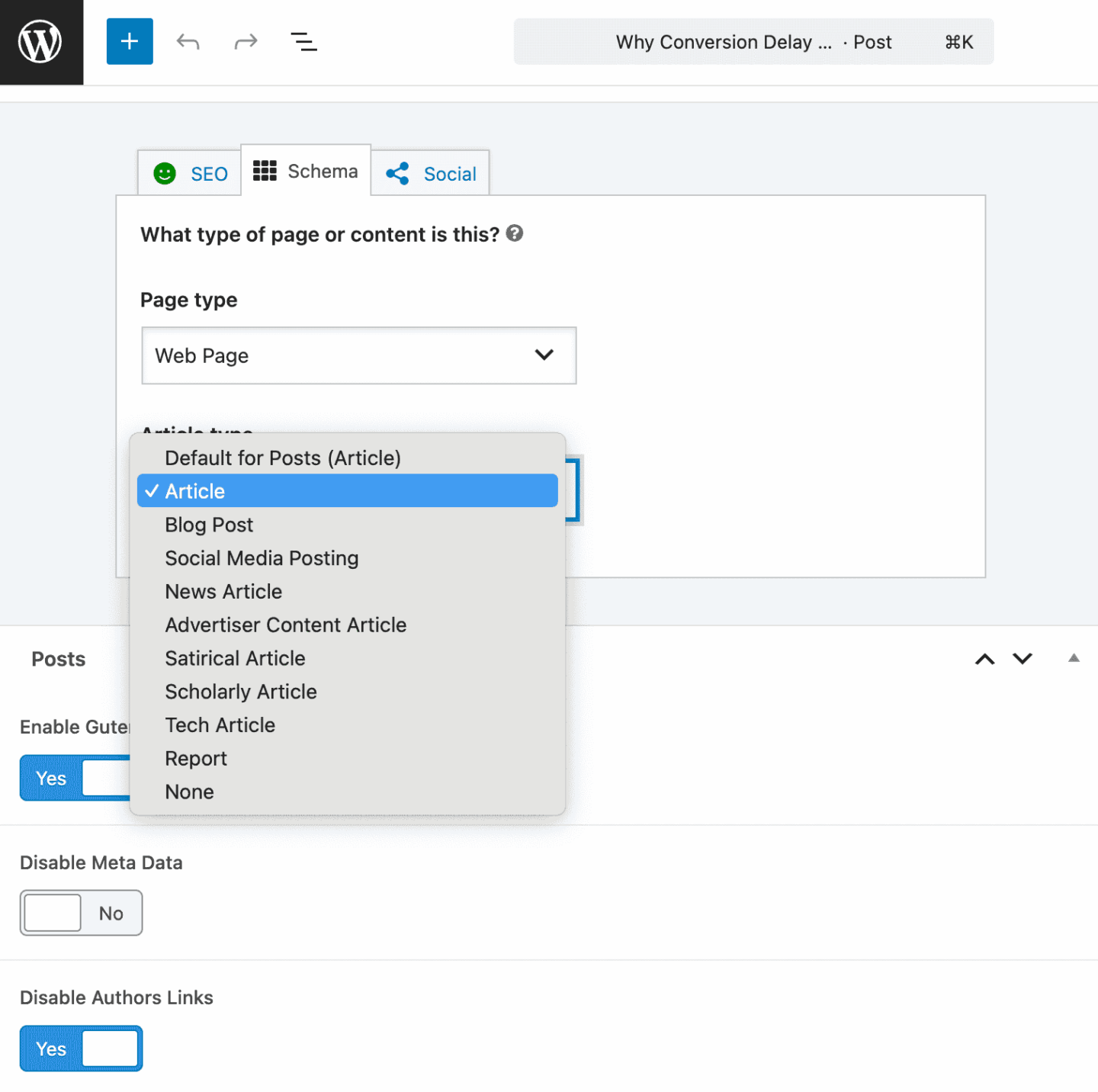The height and width of the screenshot is (1092, 1098).
Task: Click the Posts panel heading
Action: [x=59, y=659]
